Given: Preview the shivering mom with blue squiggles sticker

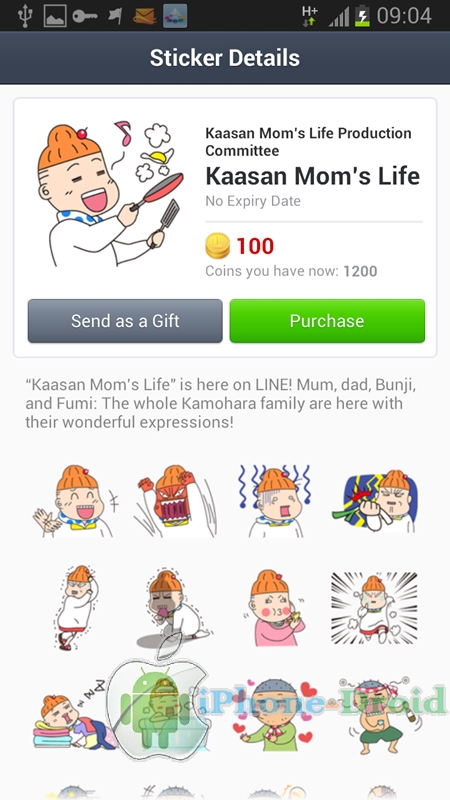Looking at the screenshot, I should [x=276, y=501].
